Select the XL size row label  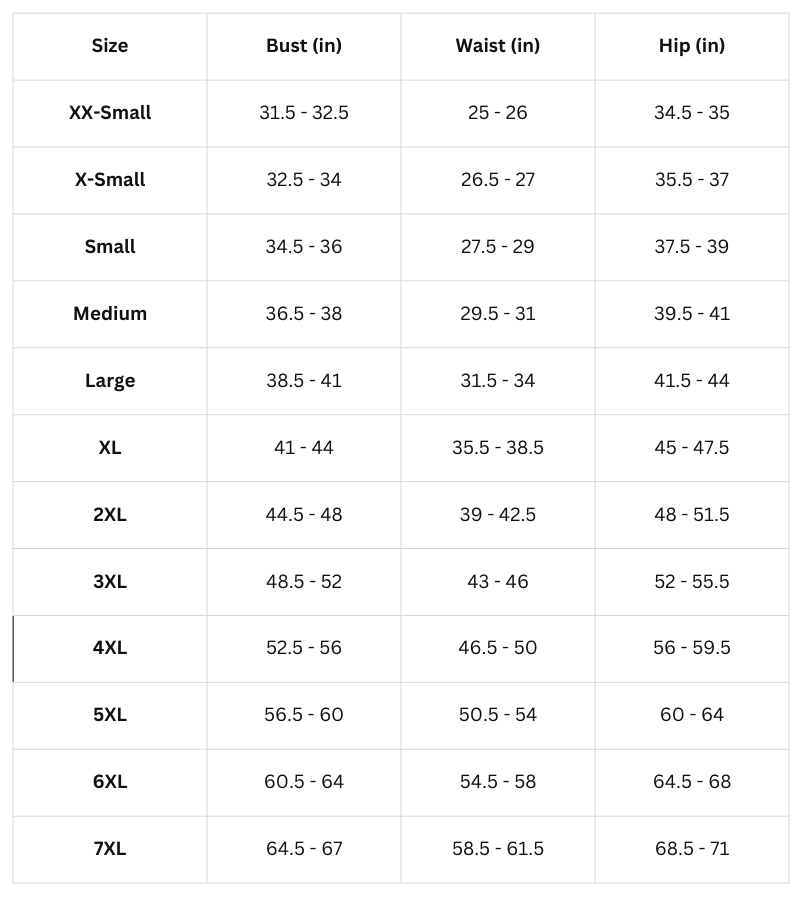click(110, 447)
